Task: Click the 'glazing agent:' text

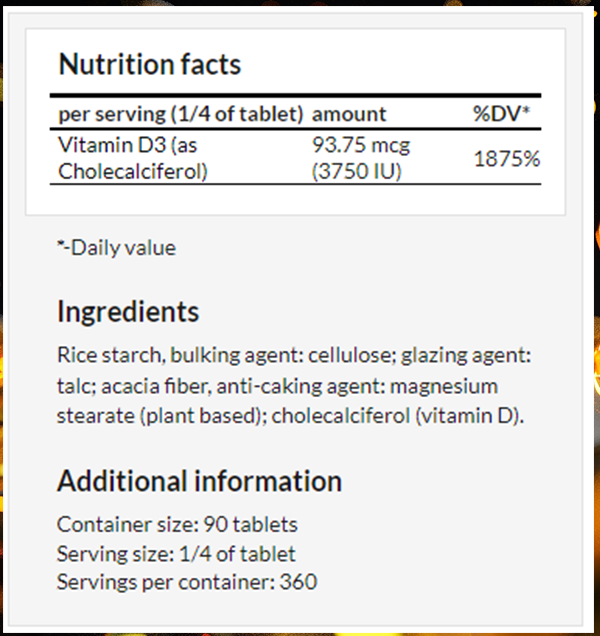Action: tap(466, 356)
